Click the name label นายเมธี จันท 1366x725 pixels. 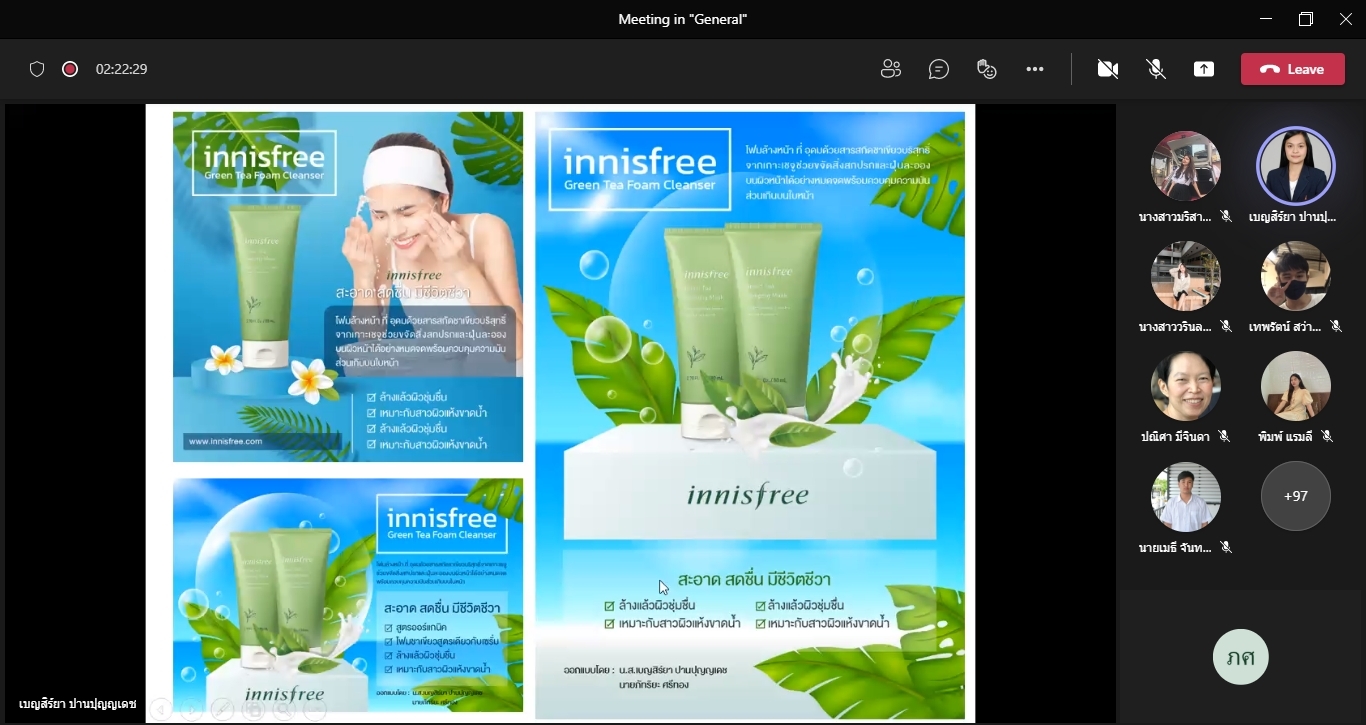tap(1175, 547)
